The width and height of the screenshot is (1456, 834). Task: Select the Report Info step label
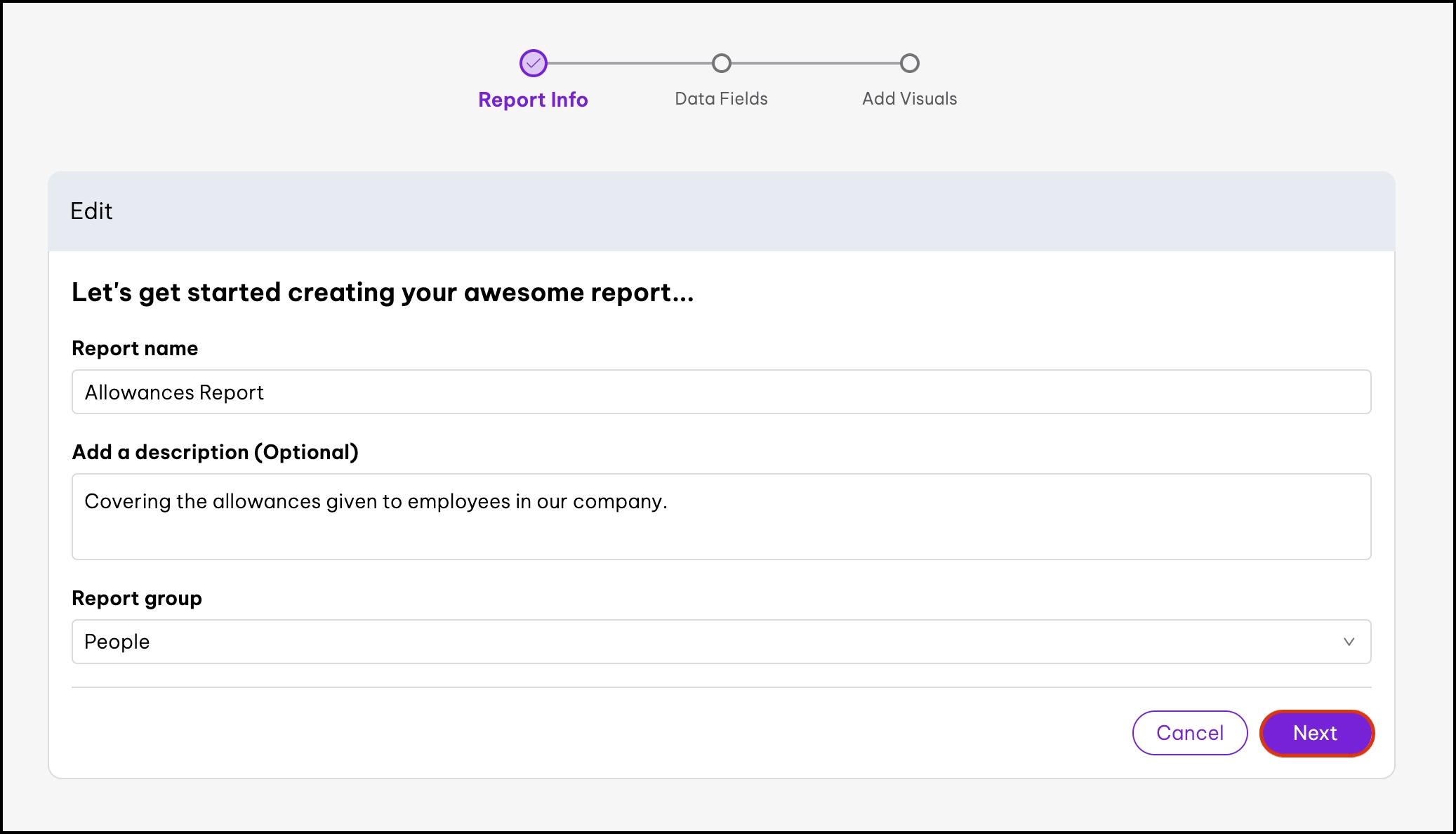point(533,100)
